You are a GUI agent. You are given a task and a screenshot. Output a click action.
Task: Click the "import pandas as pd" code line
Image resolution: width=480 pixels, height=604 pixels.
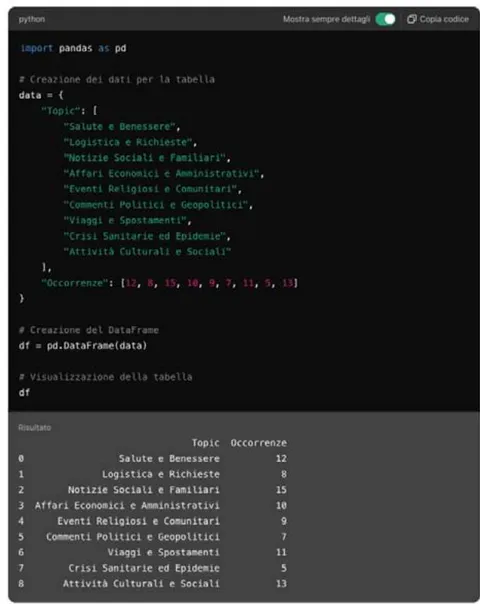pyautogui.click(x=73, y=49)
